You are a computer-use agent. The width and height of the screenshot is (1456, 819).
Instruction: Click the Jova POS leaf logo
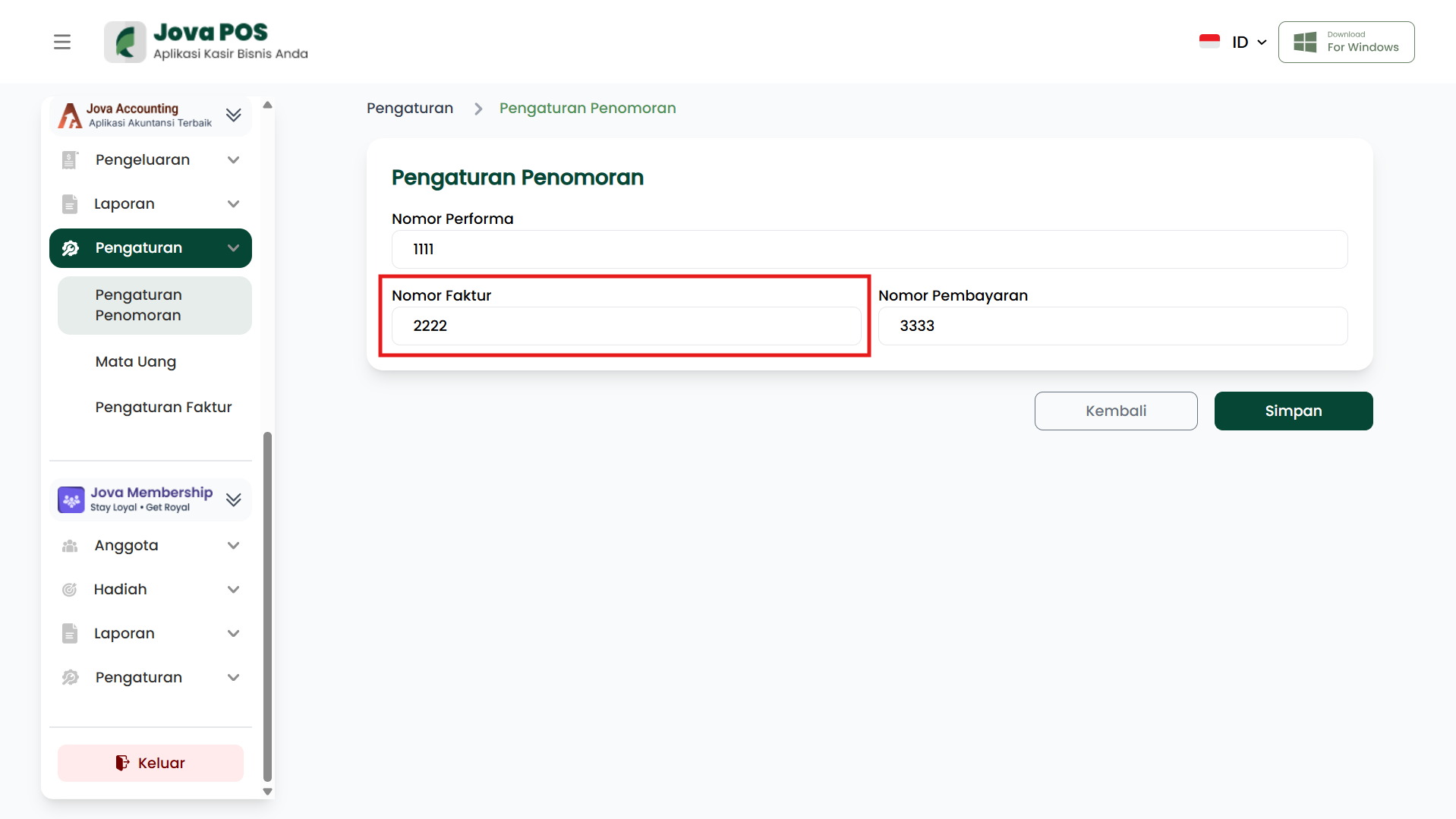click(125, 42)
